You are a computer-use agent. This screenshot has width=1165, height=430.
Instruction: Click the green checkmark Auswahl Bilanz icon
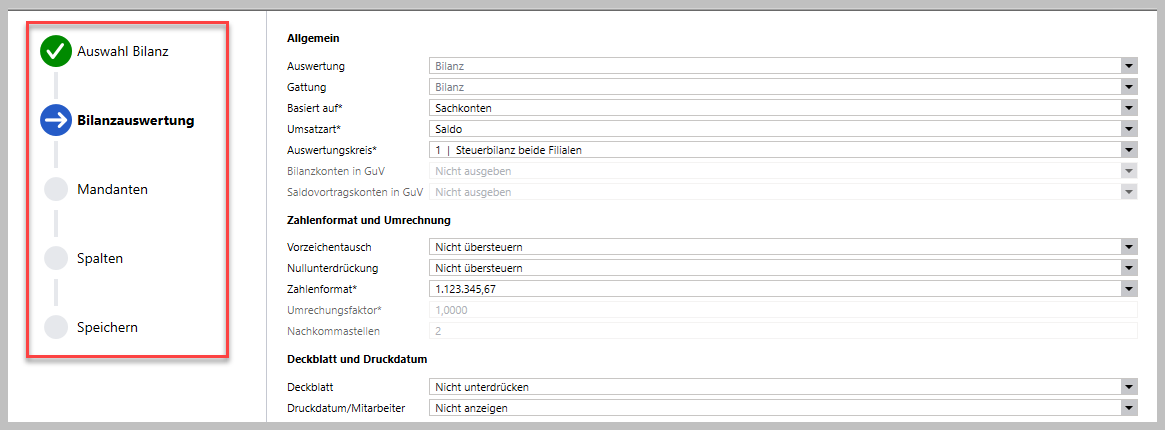[x=55, y=51]
